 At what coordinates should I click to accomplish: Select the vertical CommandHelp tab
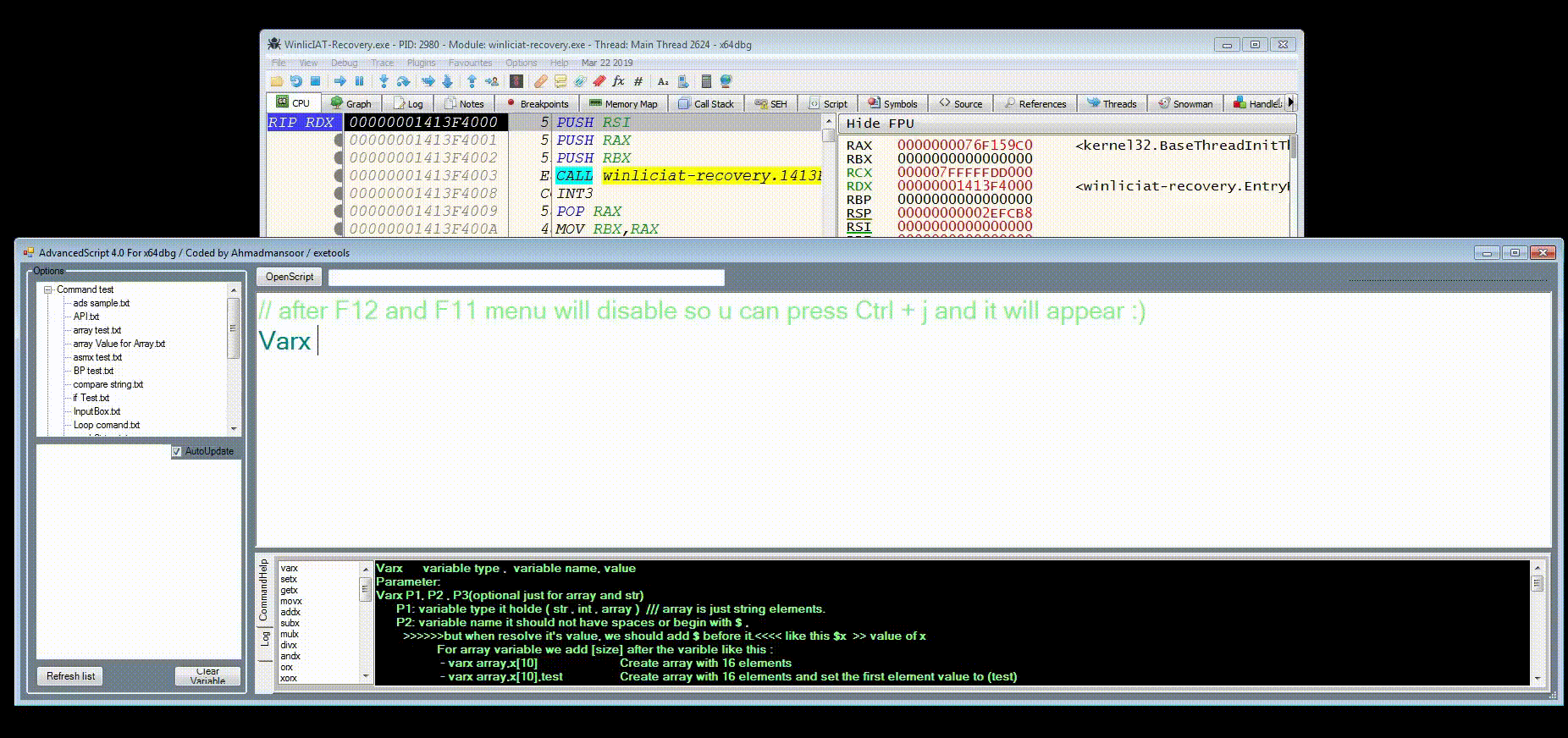(x=263, y=590)
